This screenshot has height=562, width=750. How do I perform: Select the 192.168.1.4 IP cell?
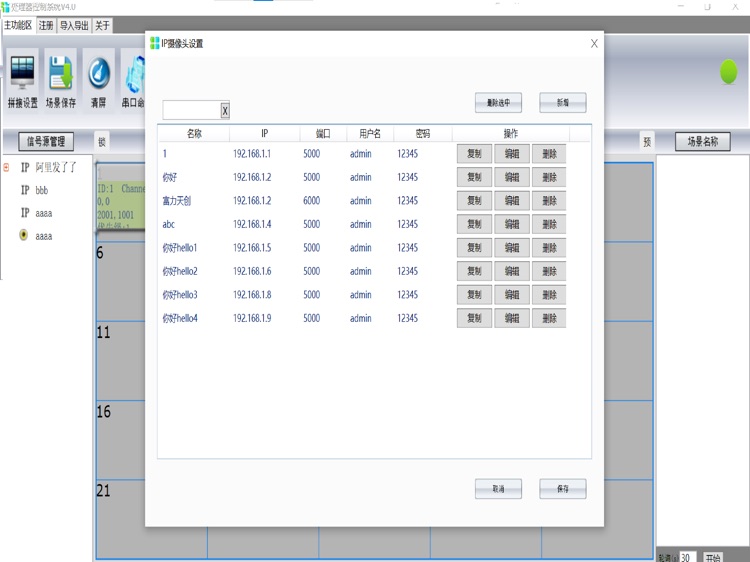point(252,224)
